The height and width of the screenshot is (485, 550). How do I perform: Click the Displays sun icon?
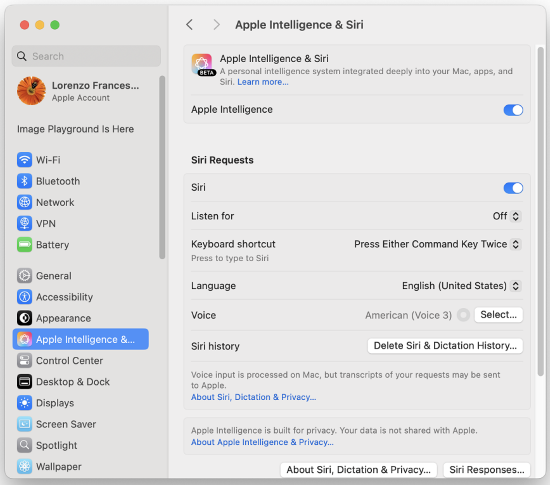[x=24, y=403]
